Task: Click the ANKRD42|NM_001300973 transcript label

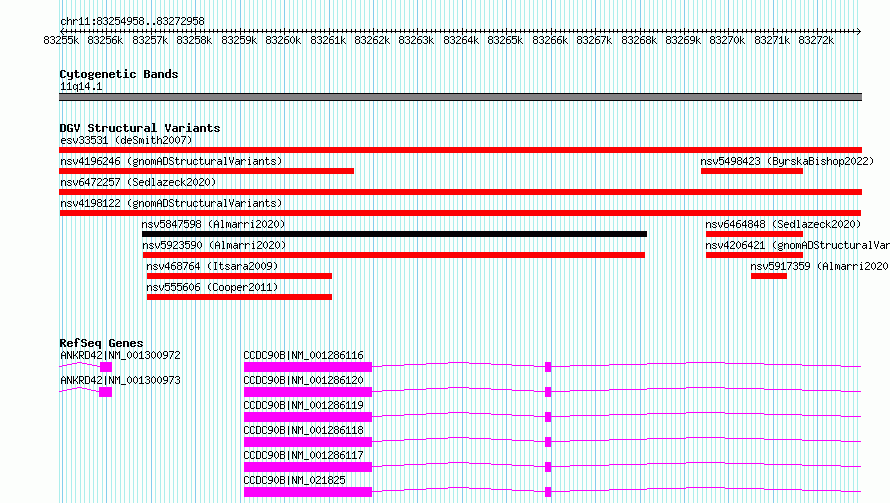Action: tap(120, 380)
